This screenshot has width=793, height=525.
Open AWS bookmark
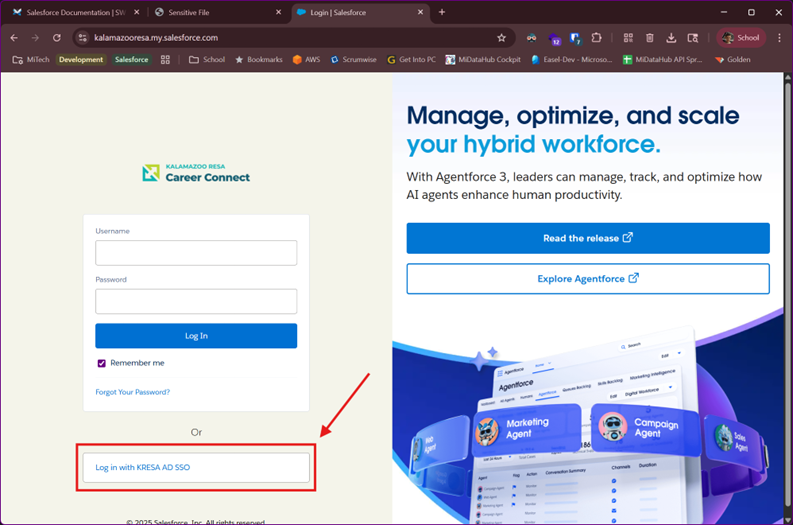point(306,60)
